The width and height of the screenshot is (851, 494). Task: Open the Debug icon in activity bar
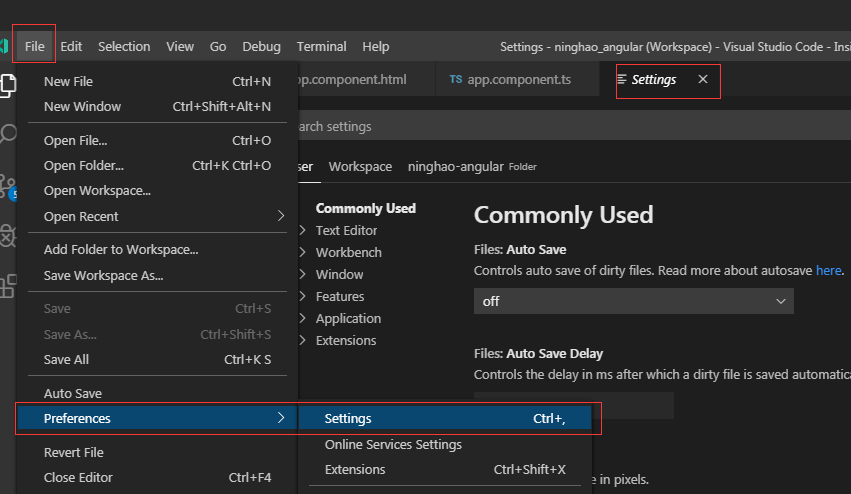tap(8, 236)
